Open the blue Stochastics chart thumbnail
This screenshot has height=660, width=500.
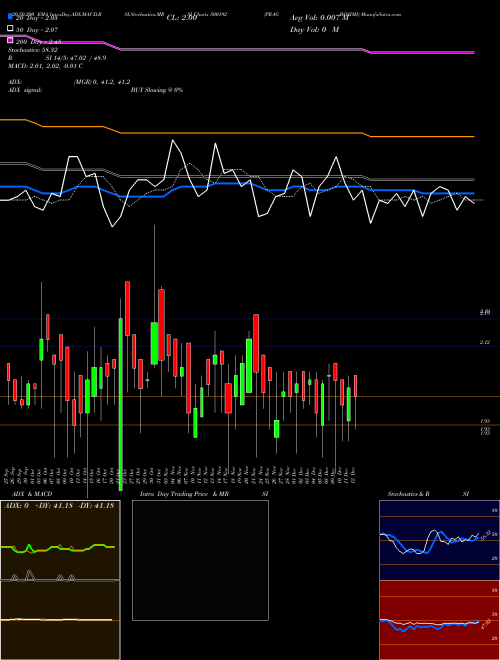click(439, 540)
